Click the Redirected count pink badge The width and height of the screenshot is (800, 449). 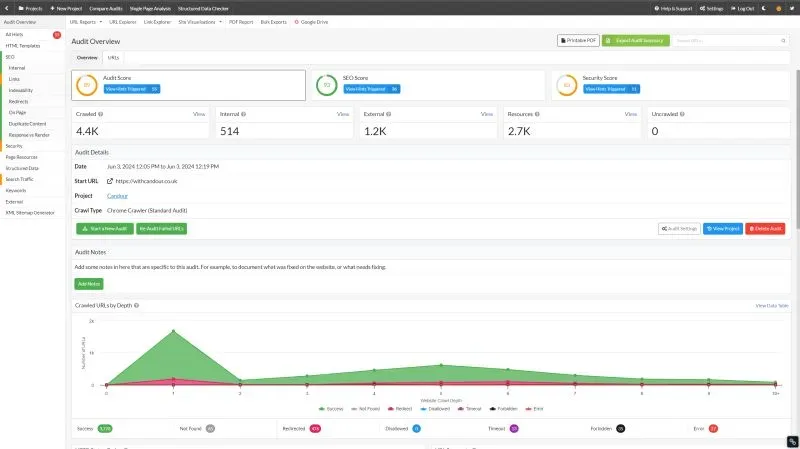coord(315,429)
